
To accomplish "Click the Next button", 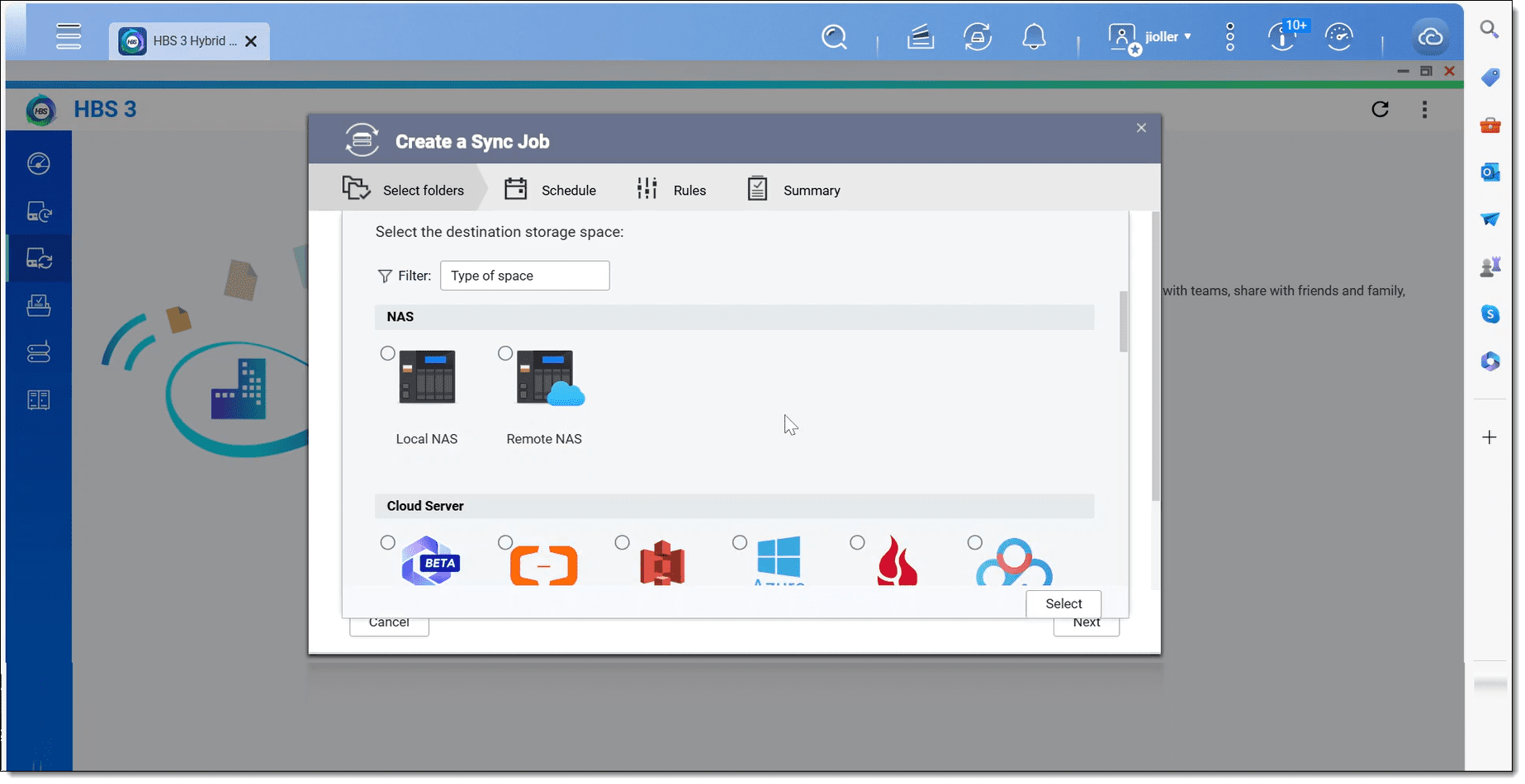I will (x=1087, y=625).
